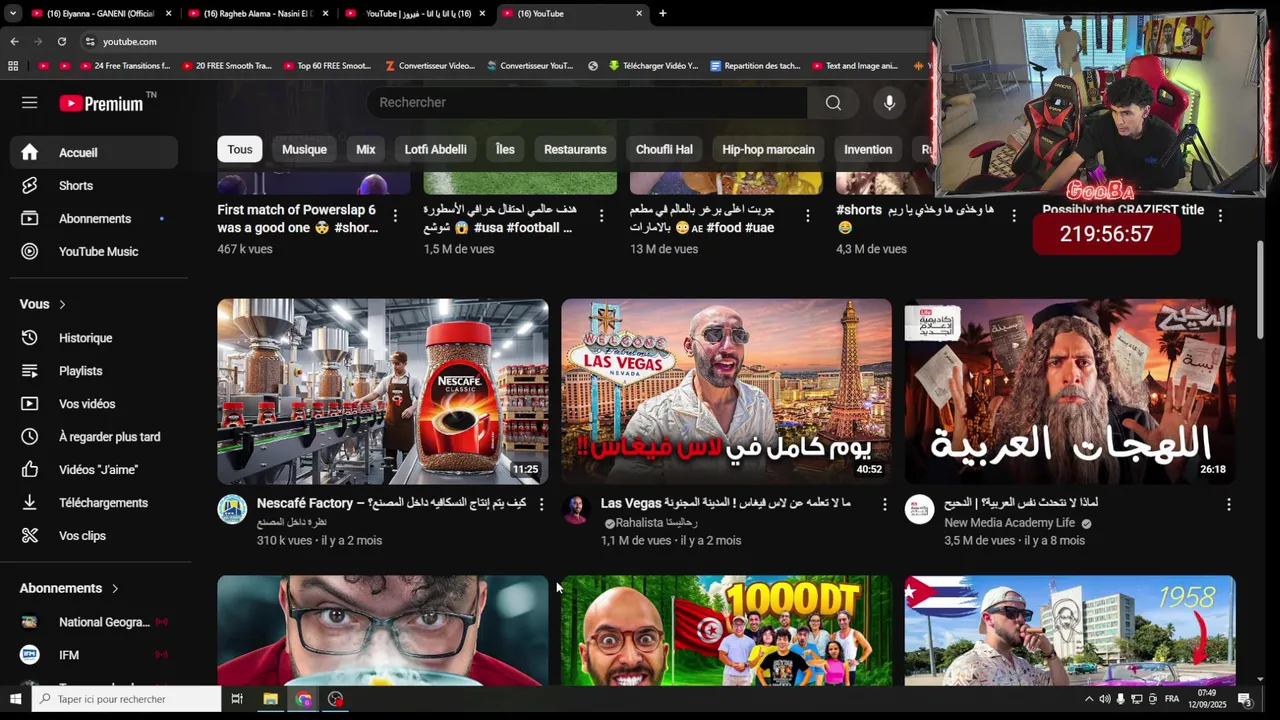Show hidden system tray icons
This screenshot has height=720, width=1280.
click(x=1089, y=699)
